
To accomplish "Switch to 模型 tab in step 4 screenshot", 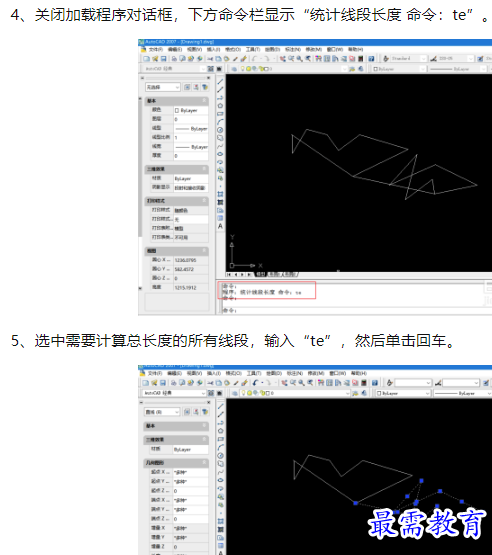I will (261, 274).
